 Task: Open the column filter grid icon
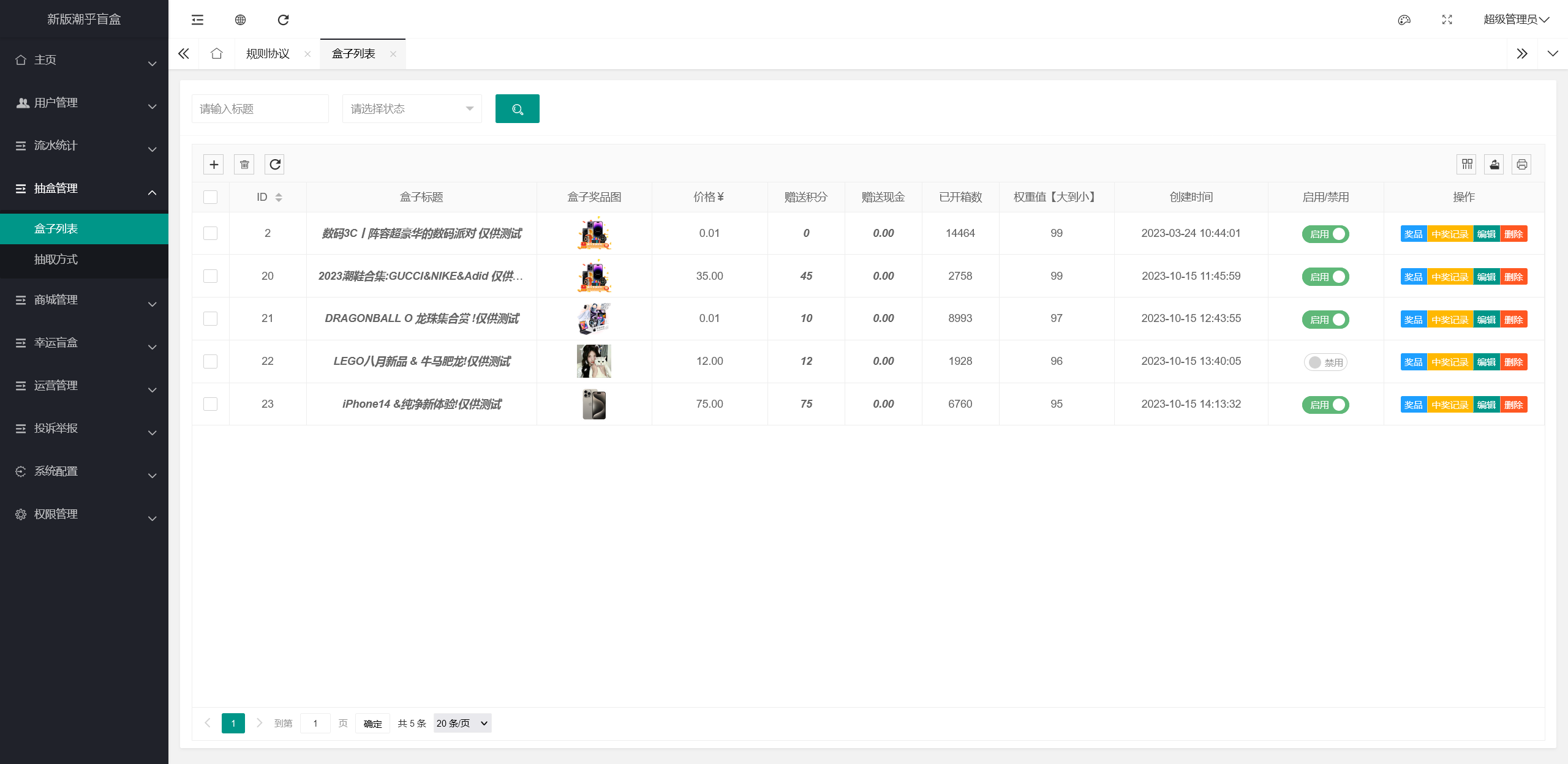pos(1466,164)
